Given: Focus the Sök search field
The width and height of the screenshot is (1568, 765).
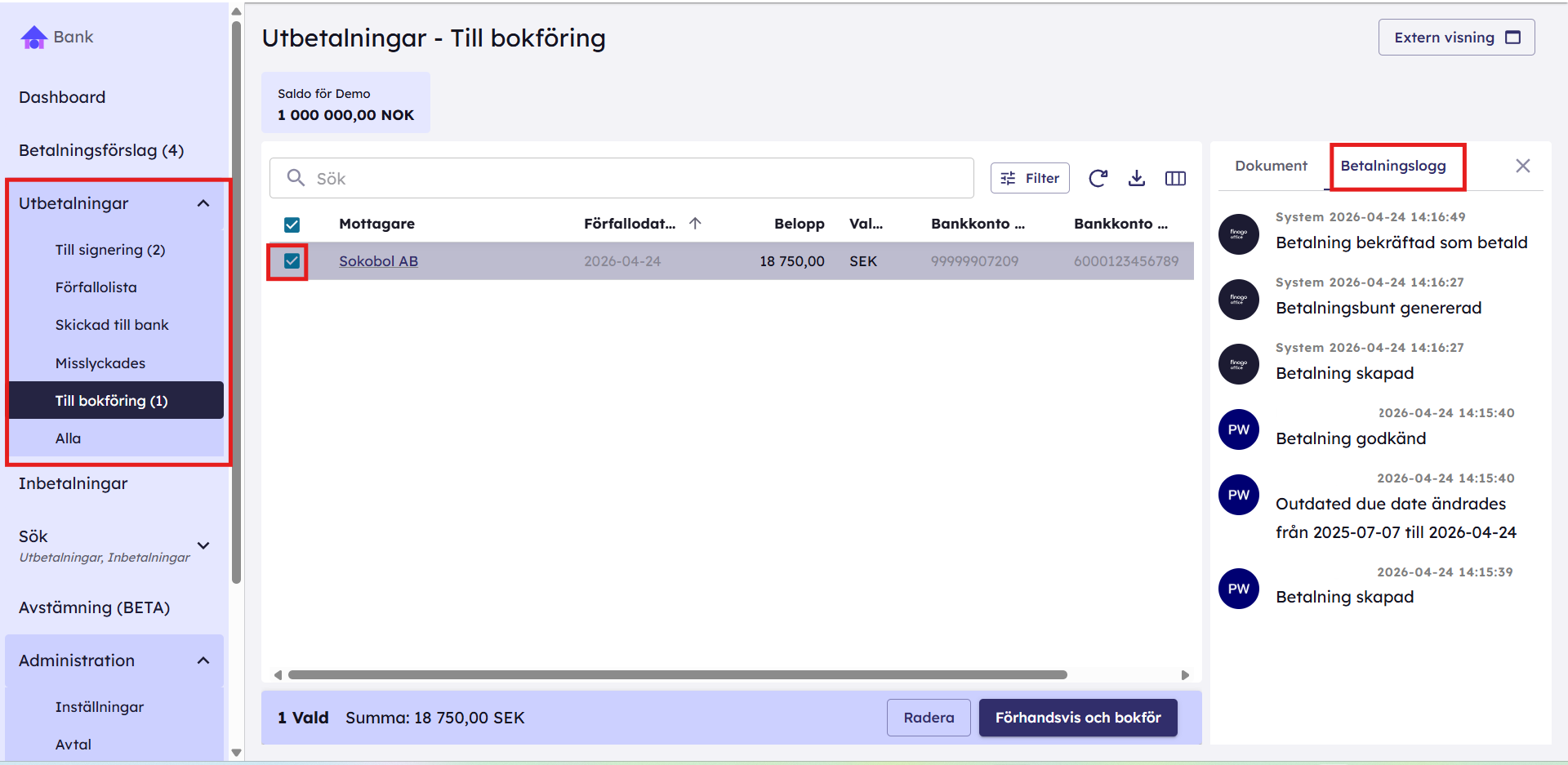Looking at the screenshot, I should click(621, 178).
